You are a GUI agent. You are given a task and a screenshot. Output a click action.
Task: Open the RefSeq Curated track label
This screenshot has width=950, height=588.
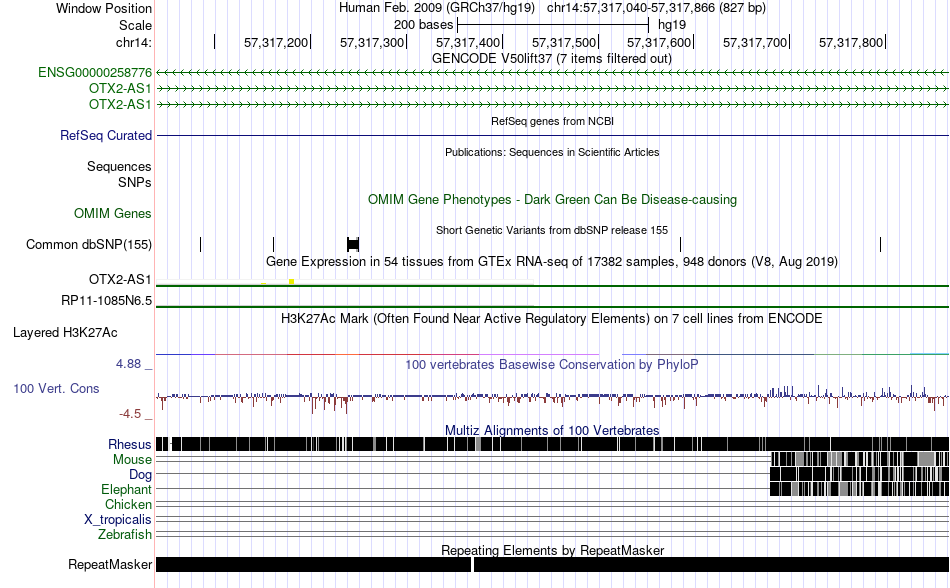[106, 135]
